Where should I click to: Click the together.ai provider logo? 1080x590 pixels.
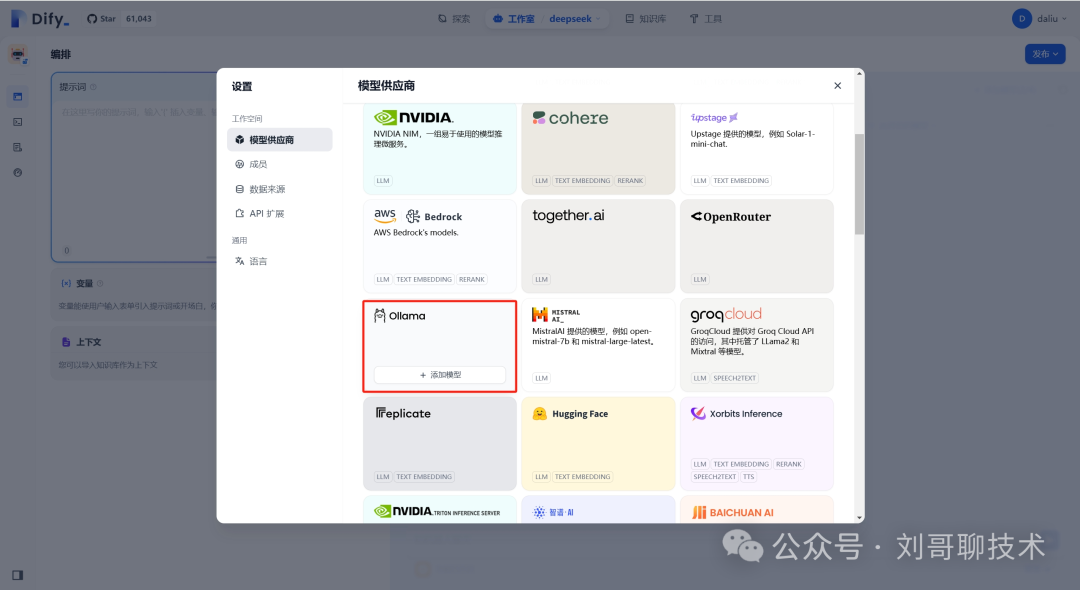[568, 215]
